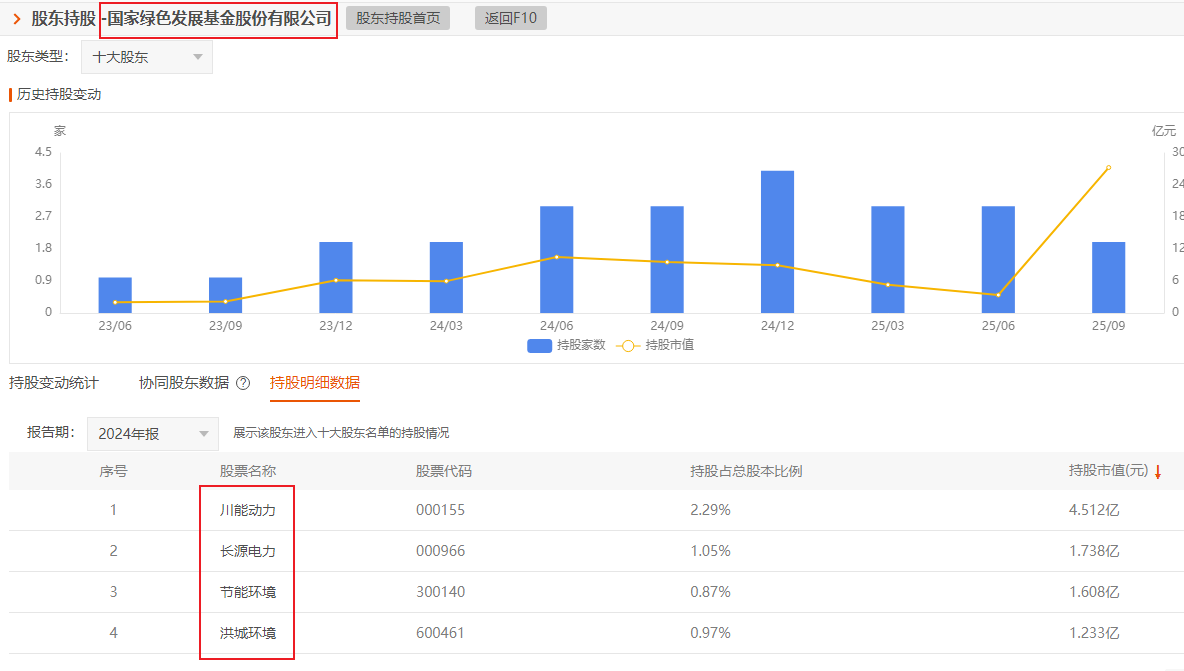Click the 2.29% holding ratio cell
Screen dimensions: 1184x671
[711, 510]
